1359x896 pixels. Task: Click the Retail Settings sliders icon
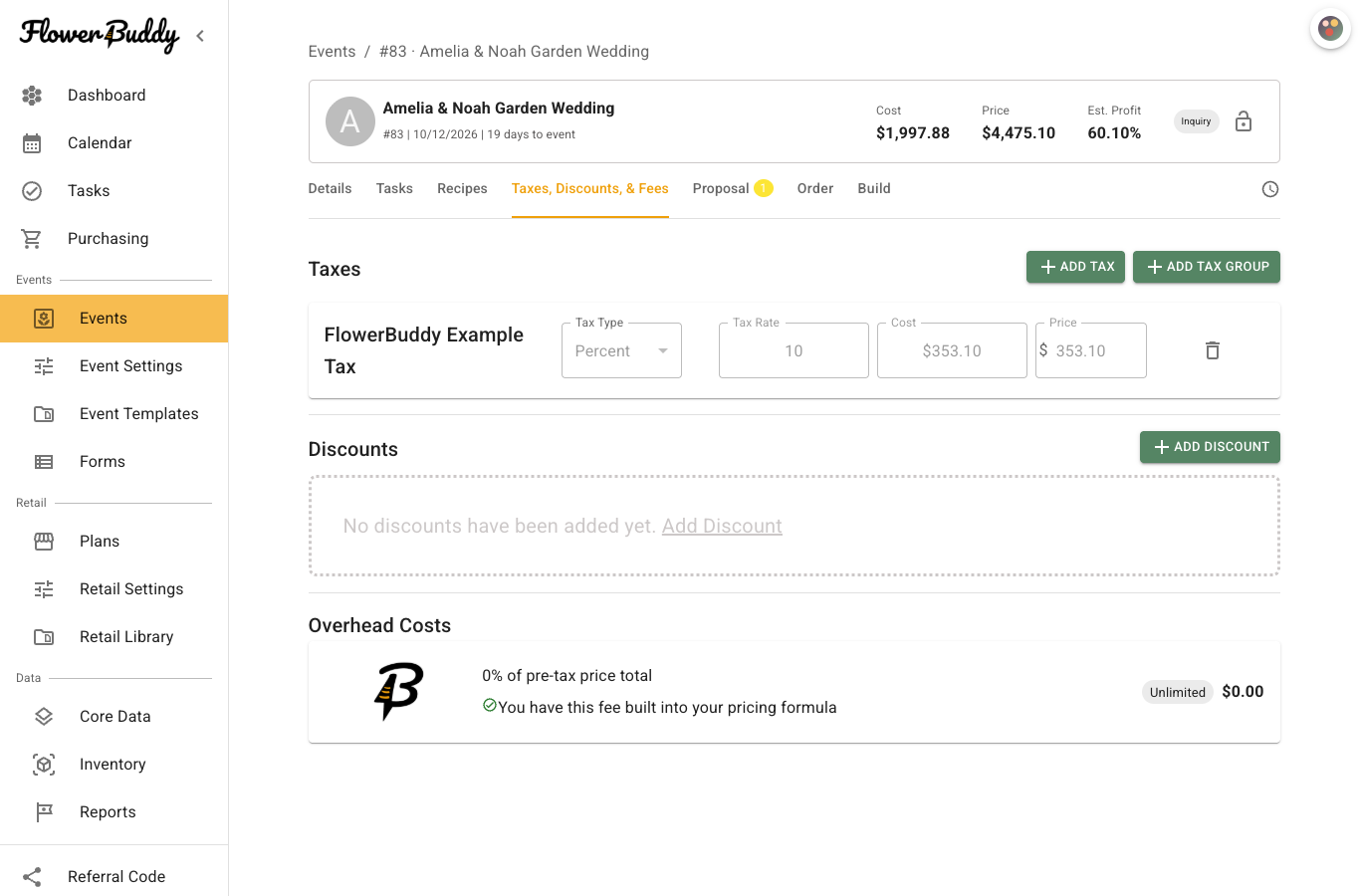pos(44,589)
